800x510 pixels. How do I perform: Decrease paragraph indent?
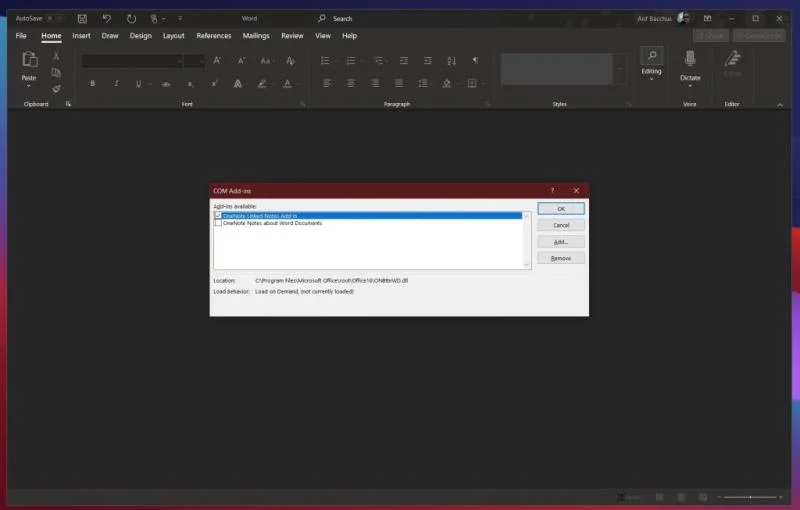click(404, 61)
